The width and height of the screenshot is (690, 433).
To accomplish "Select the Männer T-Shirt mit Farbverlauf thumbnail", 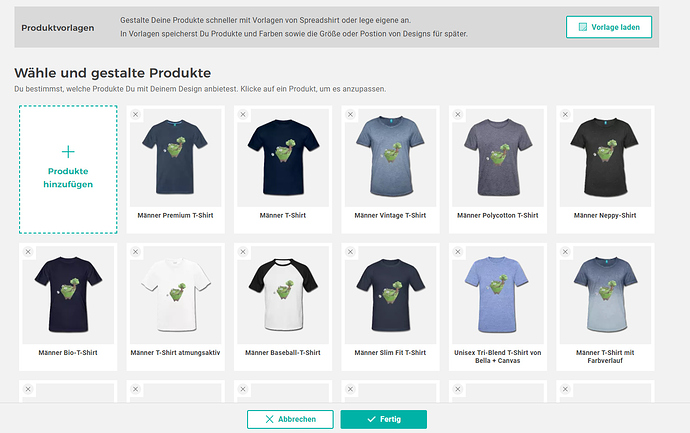I will coord(606,293).
